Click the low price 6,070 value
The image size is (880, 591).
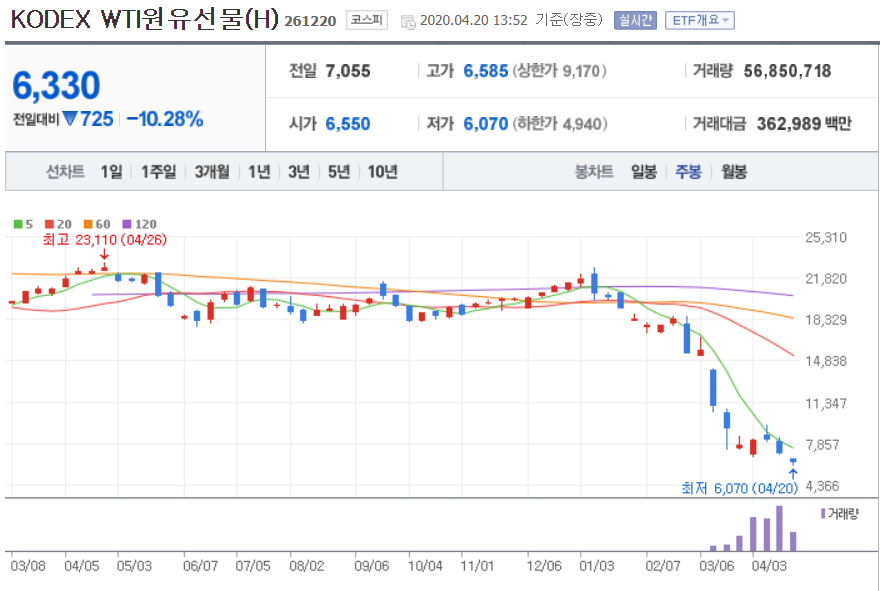485,123
